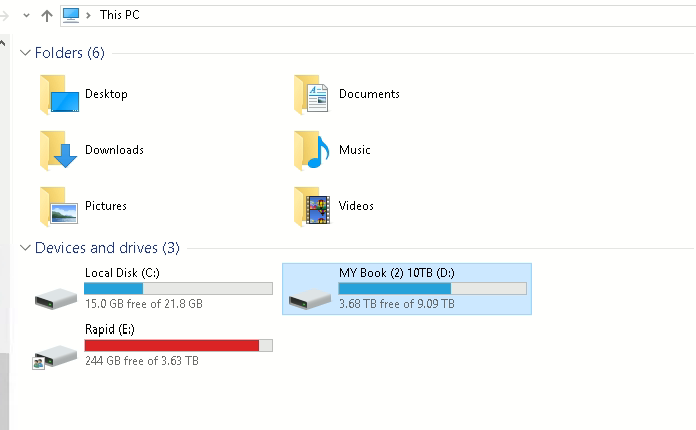
Task: Click the navigation pane scroll up arrow
Action: (3, 43)
